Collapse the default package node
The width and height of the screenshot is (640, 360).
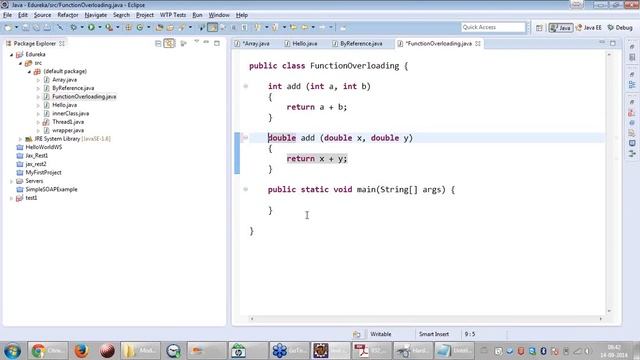pos(29,71)
